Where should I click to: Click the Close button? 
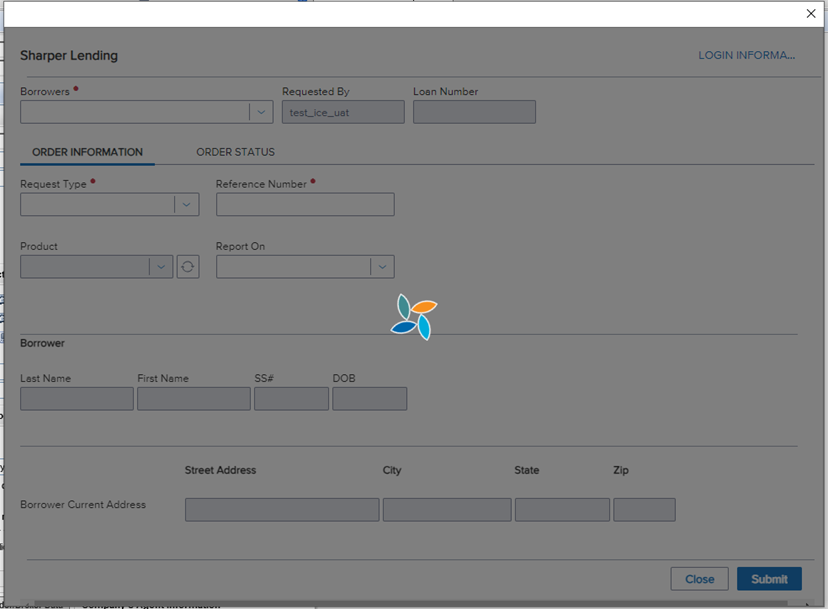coord(699,579)
